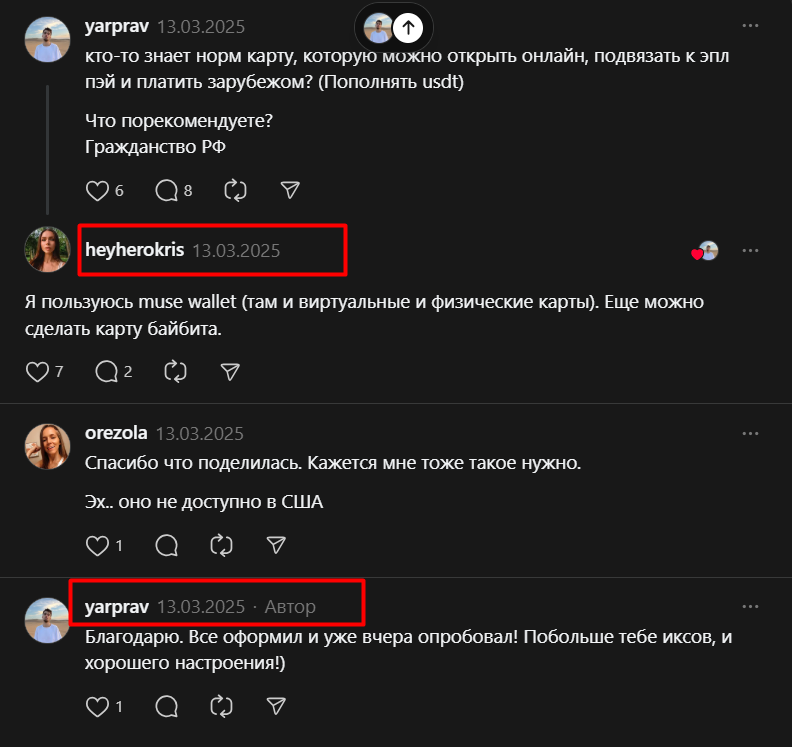Click the scroll-to-top arrow button
This screenshot has height=747, width=792.
(x=407, y=28)
